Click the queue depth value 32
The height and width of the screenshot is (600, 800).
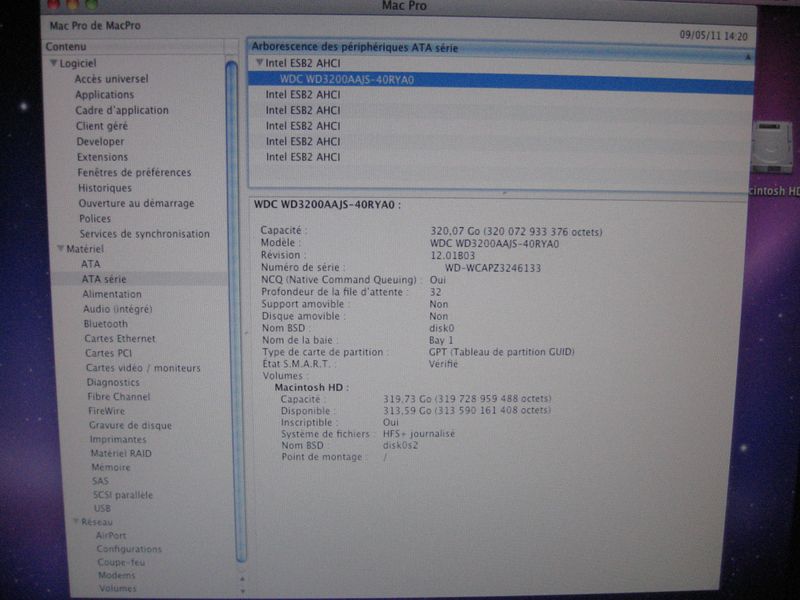tap(435, 292)
